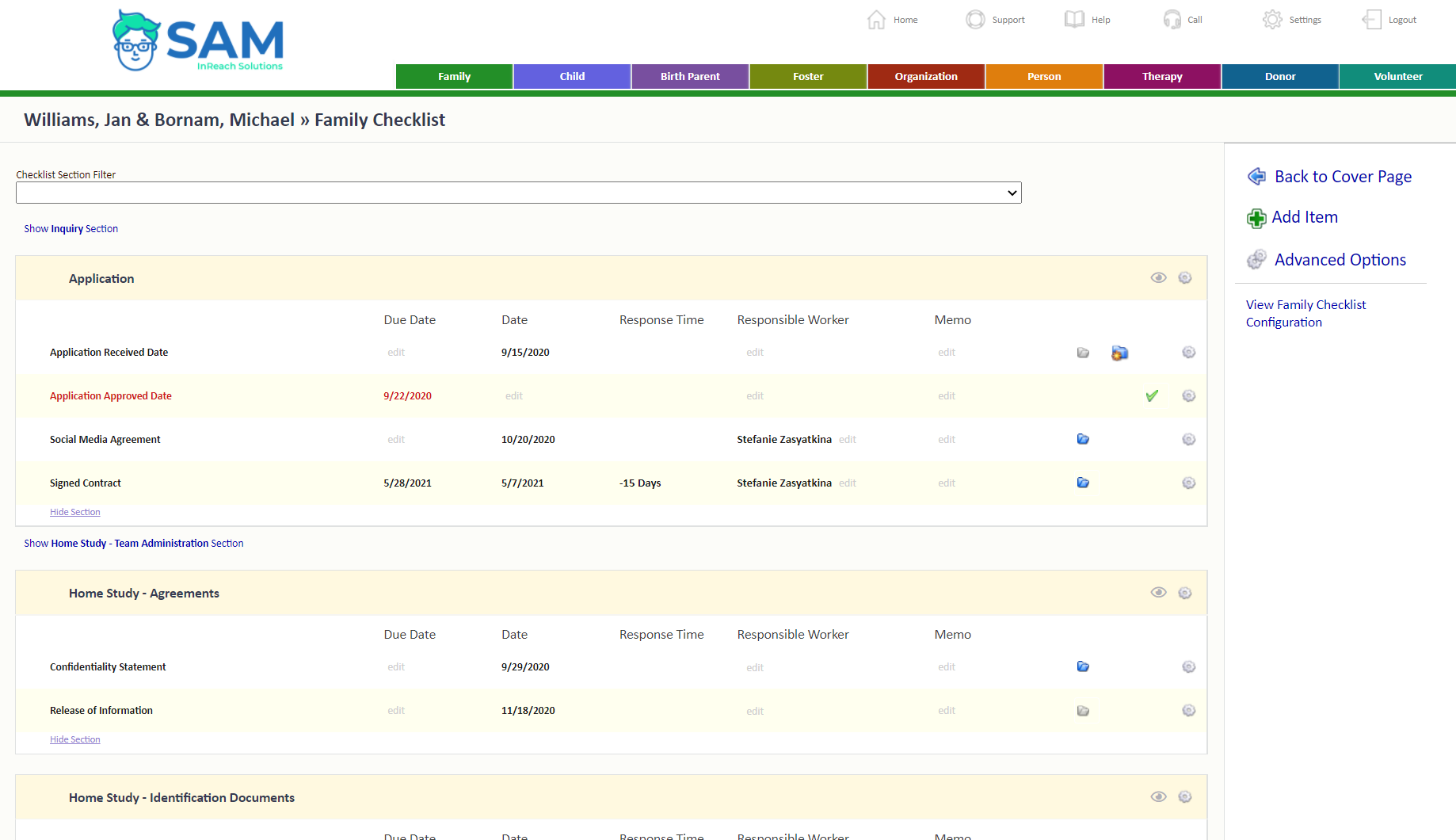
Task: Hide the Application section
Action: (x=74, y=511)
